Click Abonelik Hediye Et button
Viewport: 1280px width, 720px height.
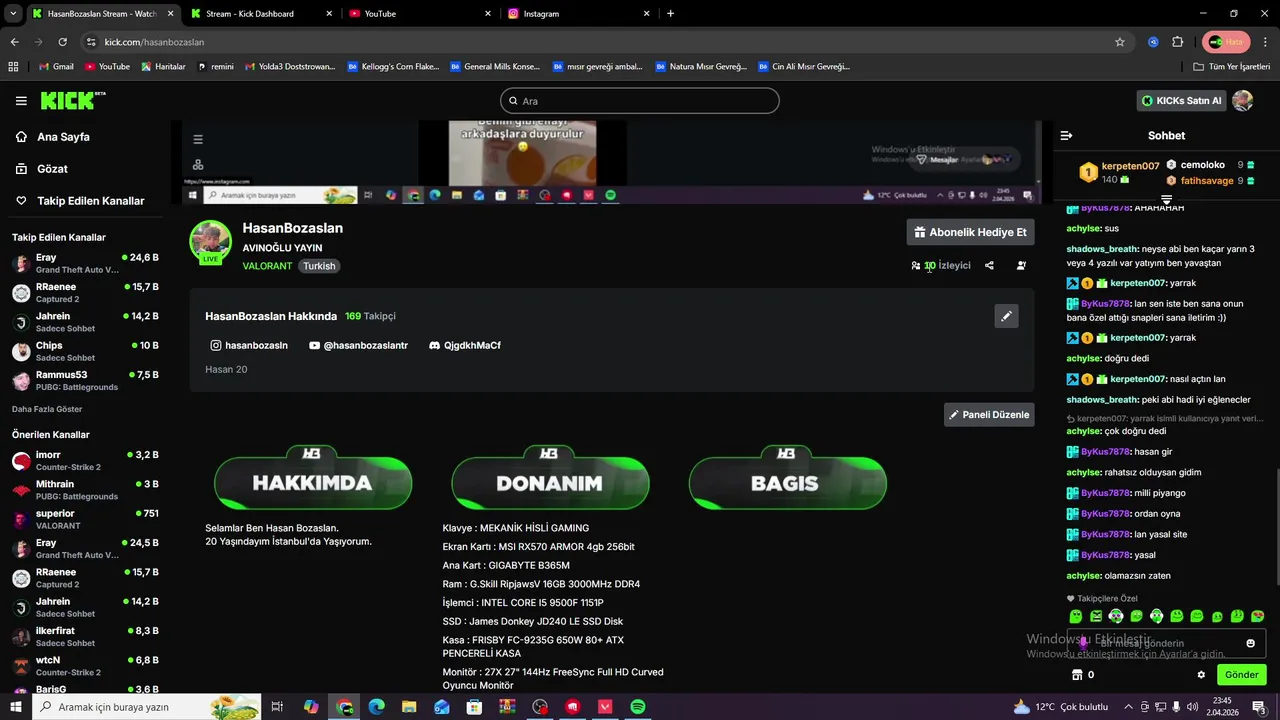pos(970,232)
